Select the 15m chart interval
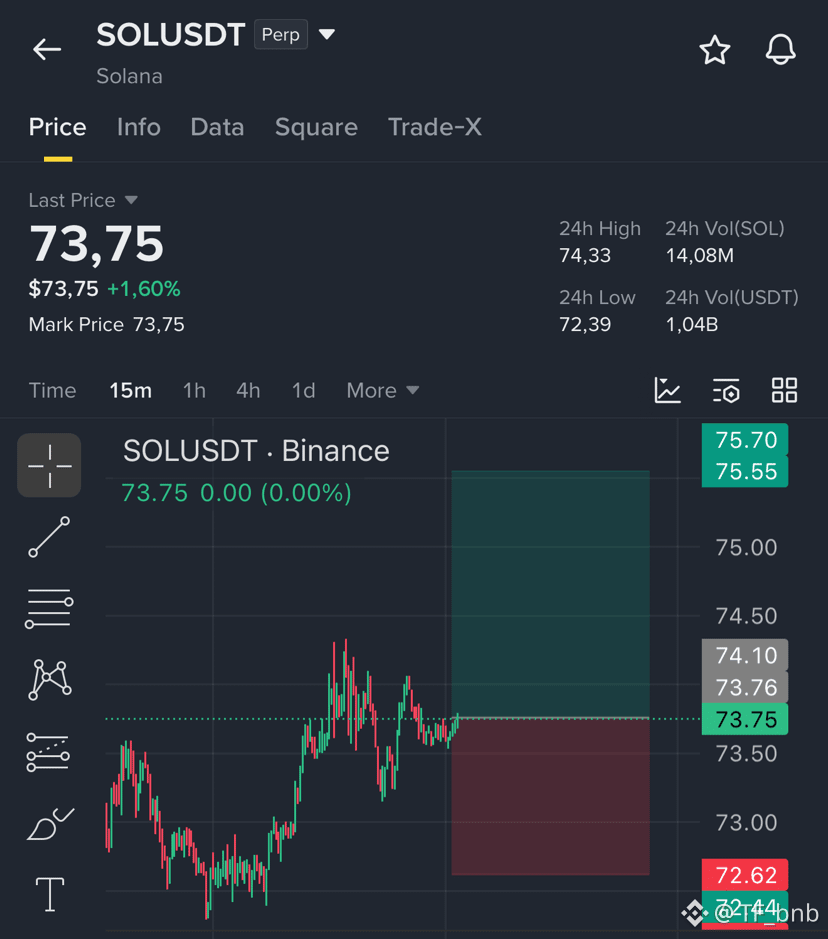828x939 pixels. click(131, 390)
